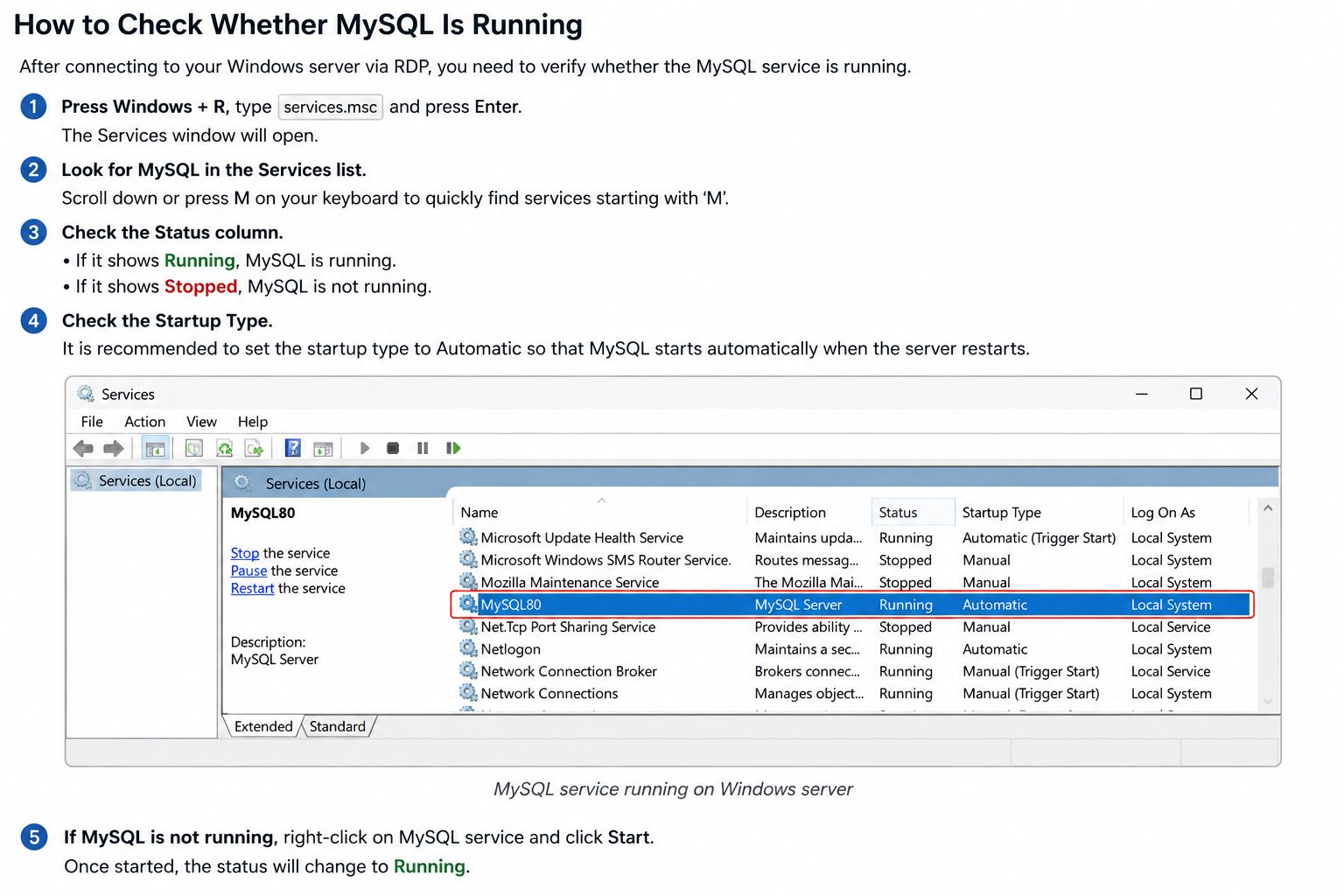Click the bold MySQL80 heading in details pane
Screen dimensions: 1344x896
(x=262, y=513)
